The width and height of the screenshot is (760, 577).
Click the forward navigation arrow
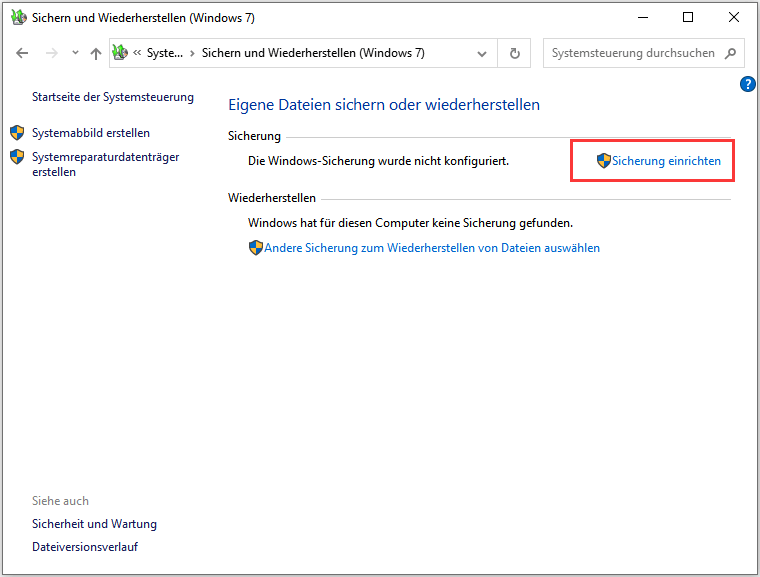[x=51, y=53]
